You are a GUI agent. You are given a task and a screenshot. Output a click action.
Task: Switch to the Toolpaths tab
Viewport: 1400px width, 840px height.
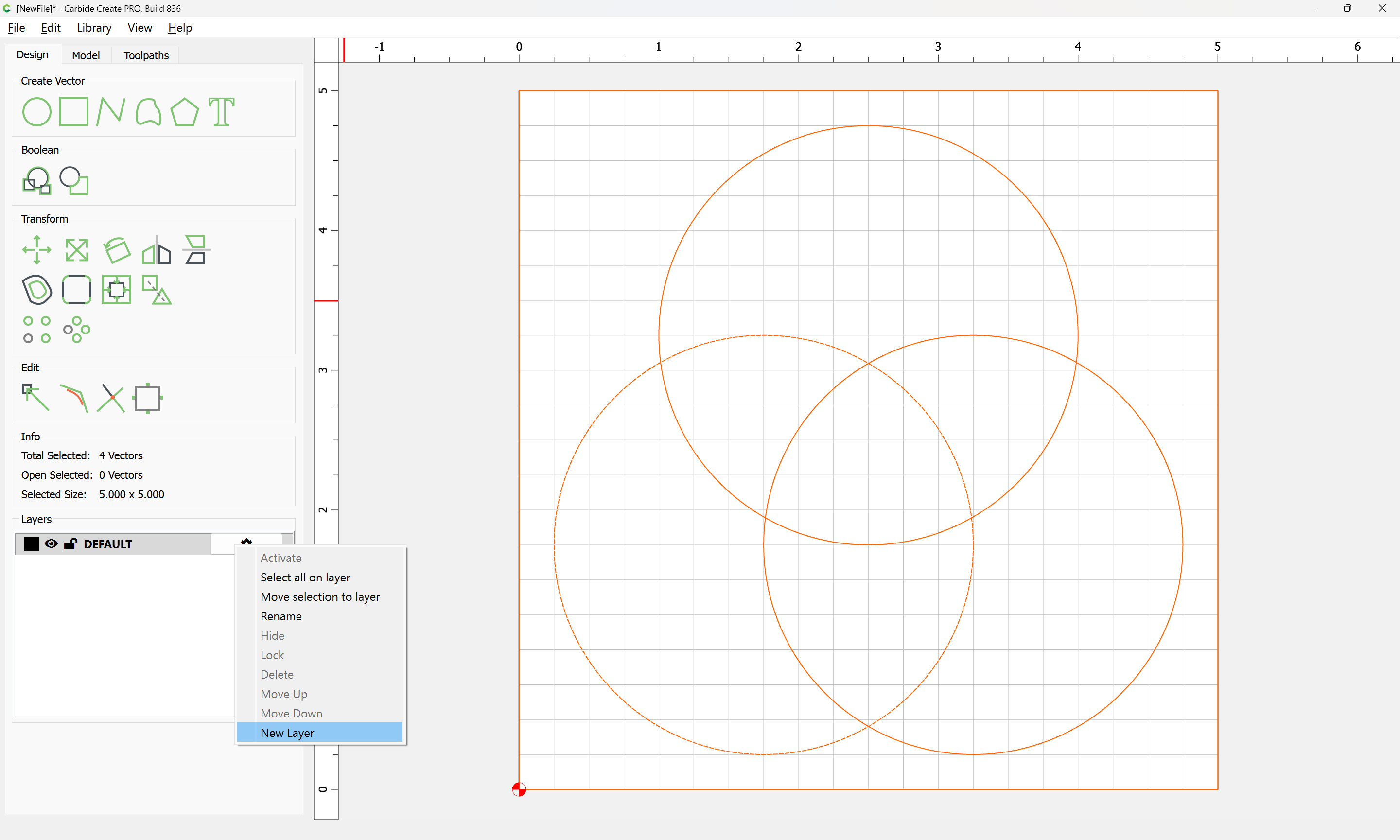tap(146, 55)
